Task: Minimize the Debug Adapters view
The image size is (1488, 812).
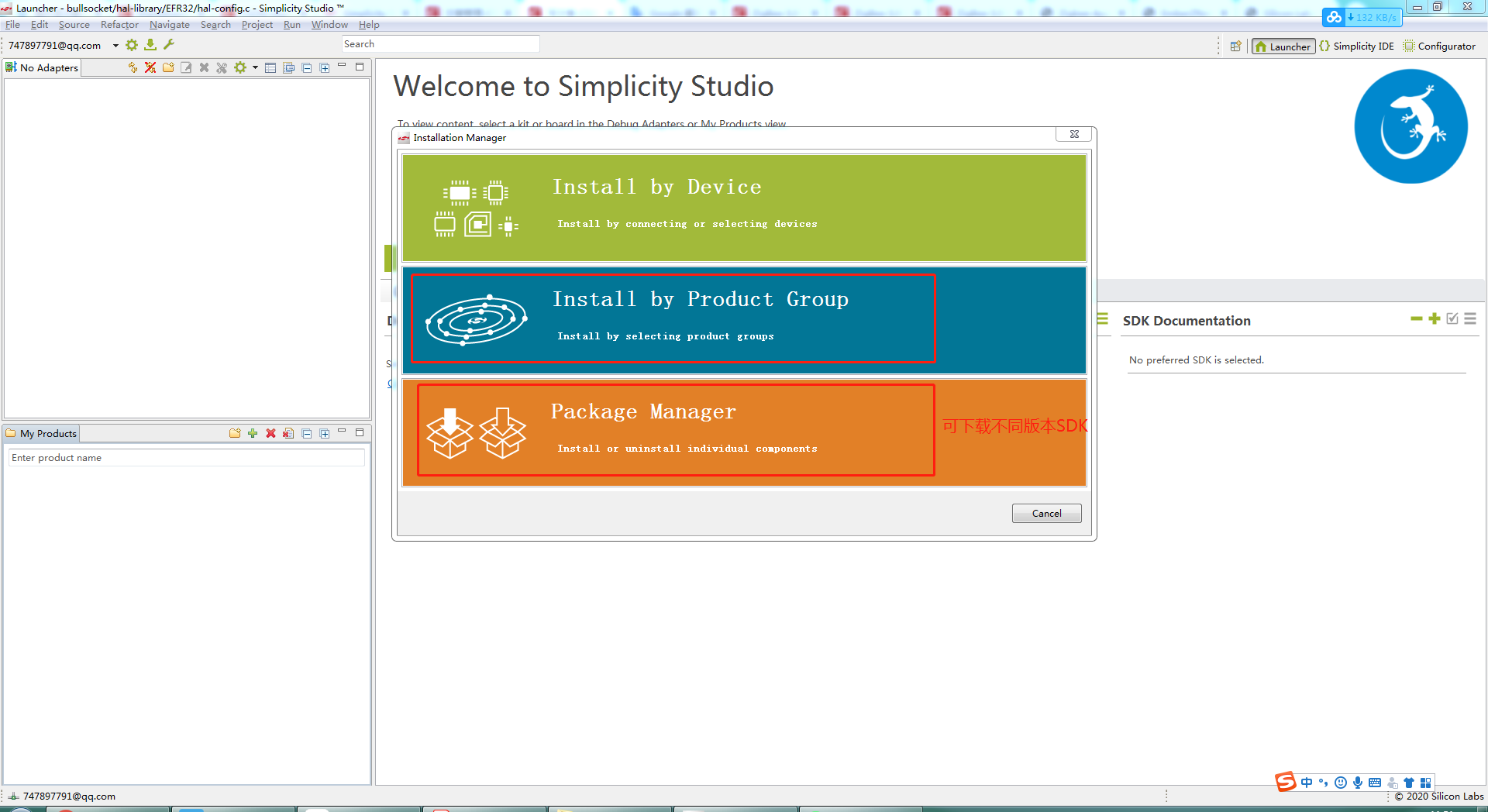Action: tap(342, 67)
